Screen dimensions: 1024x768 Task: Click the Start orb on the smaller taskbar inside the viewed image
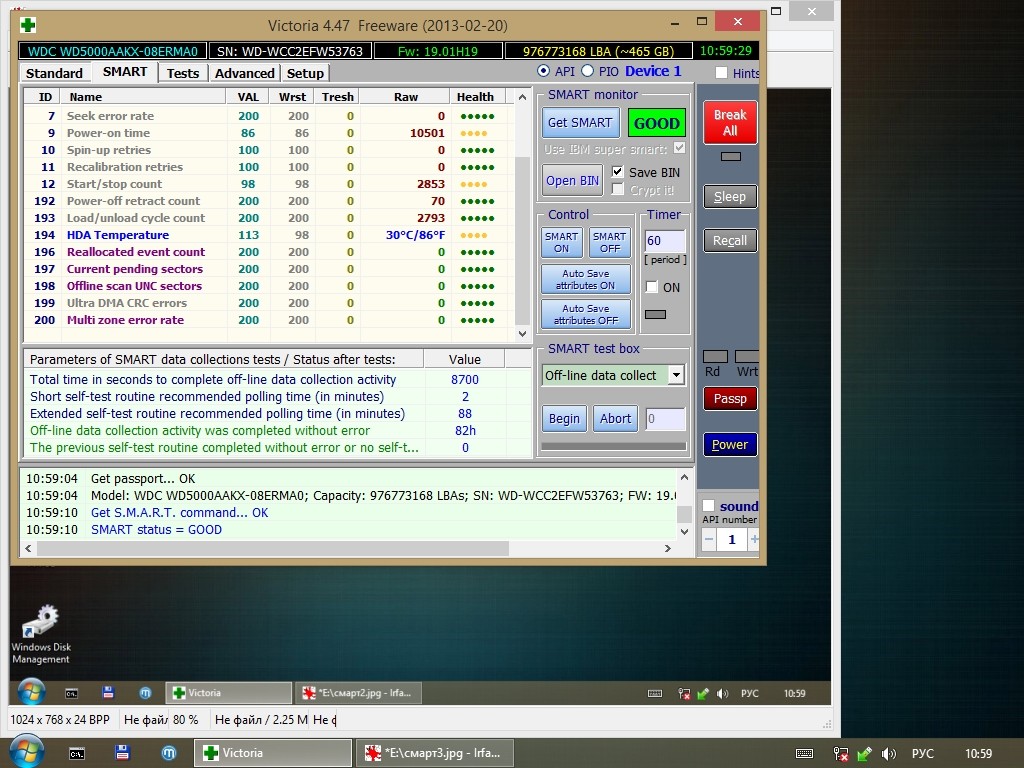(31, 692)
